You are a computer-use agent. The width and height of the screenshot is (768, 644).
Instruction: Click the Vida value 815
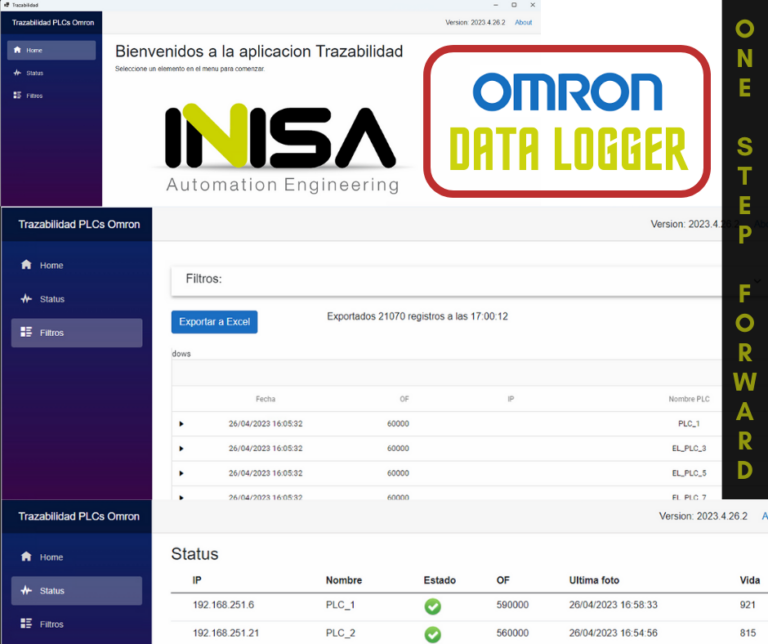click(x=748, y=633)
